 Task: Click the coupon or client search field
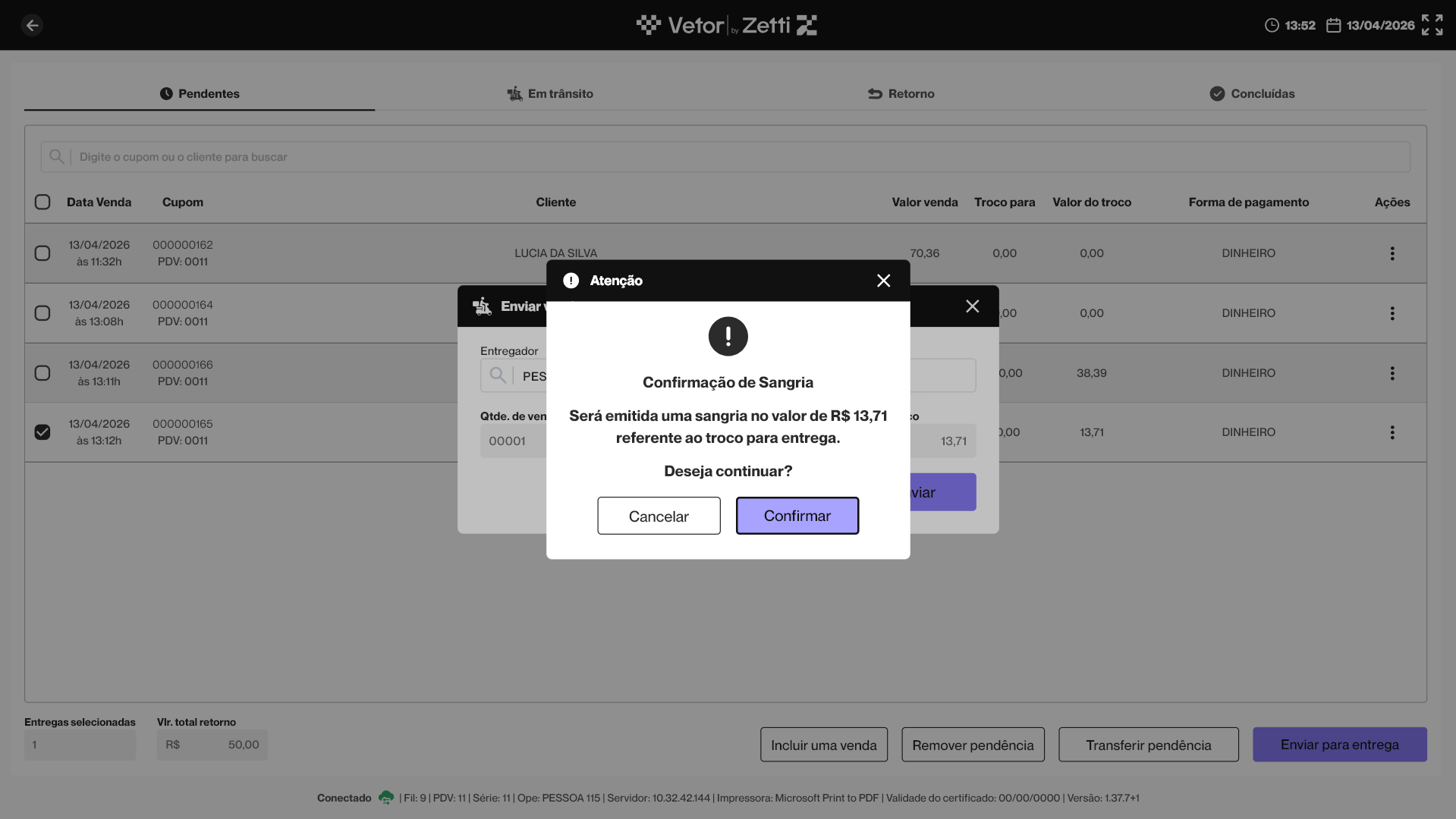[725, 157]
